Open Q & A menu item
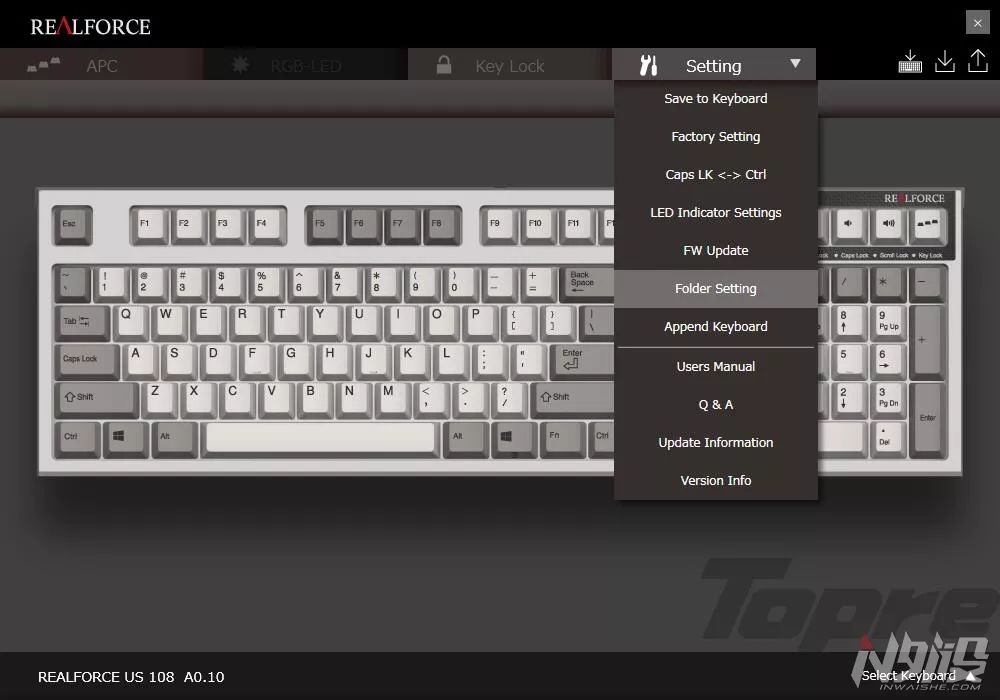The image size is (1000, 700). [716, 405]
